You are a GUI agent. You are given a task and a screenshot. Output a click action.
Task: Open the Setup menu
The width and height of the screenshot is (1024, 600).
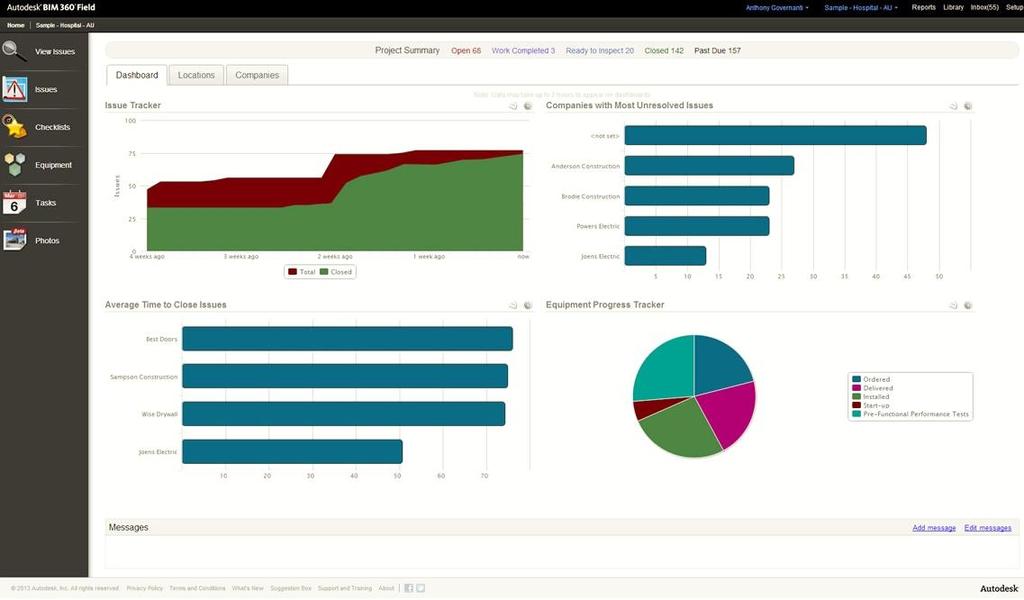pos(1014,7)
